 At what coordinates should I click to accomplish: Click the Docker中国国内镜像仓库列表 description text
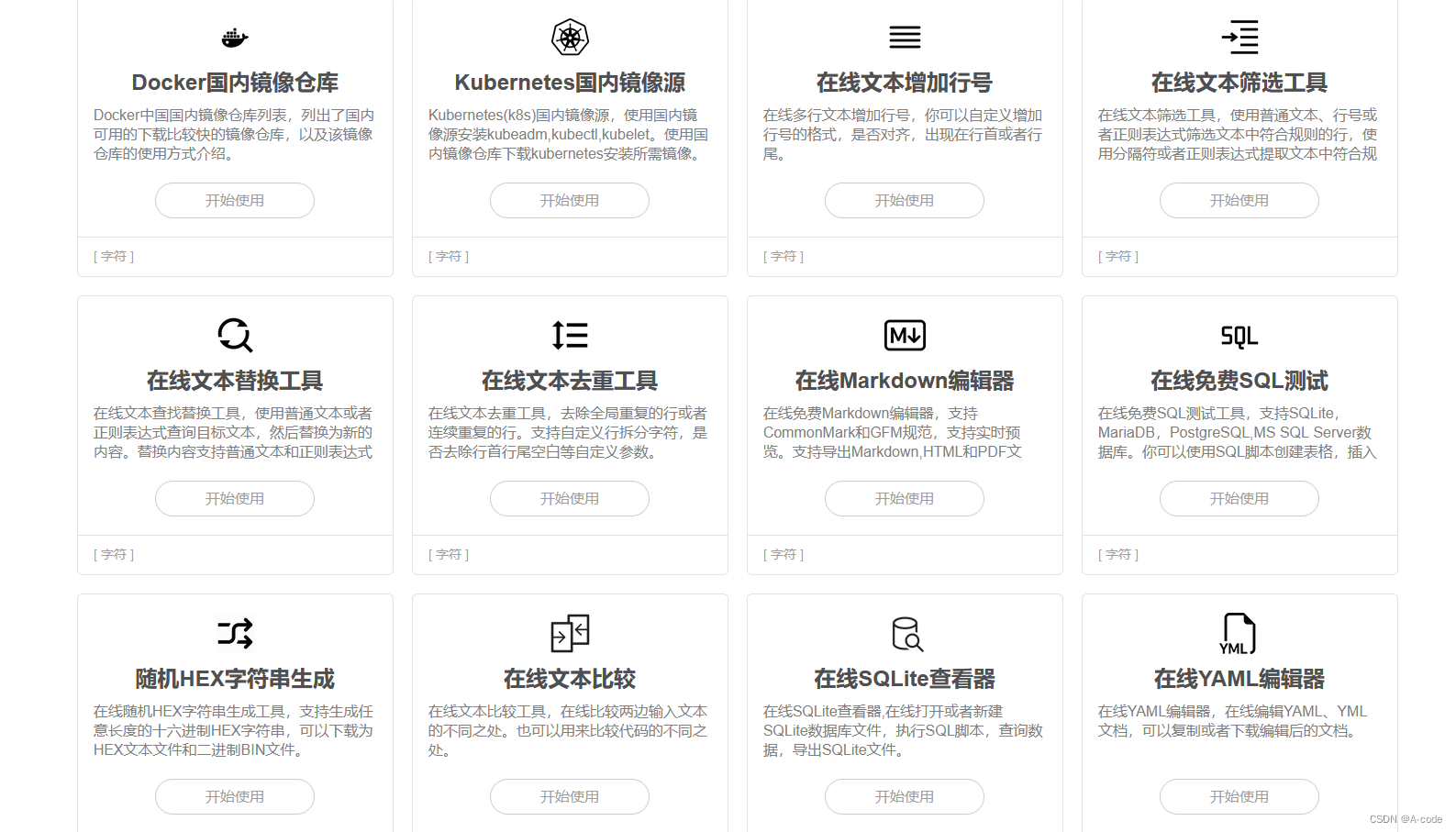click(x=235, y=135)
